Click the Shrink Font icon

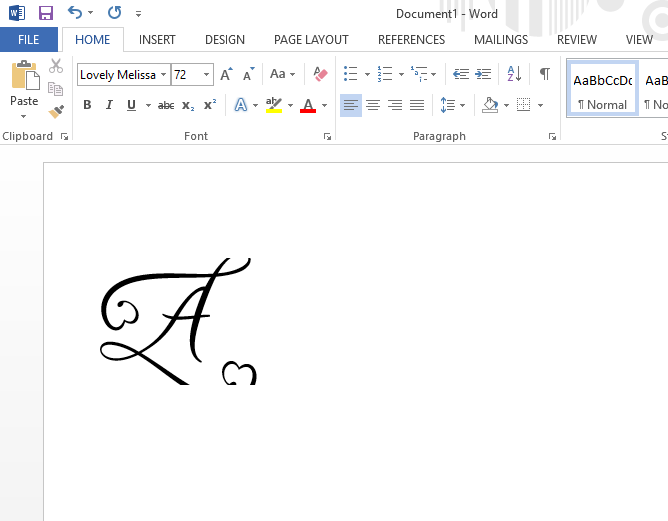[248, 74]
